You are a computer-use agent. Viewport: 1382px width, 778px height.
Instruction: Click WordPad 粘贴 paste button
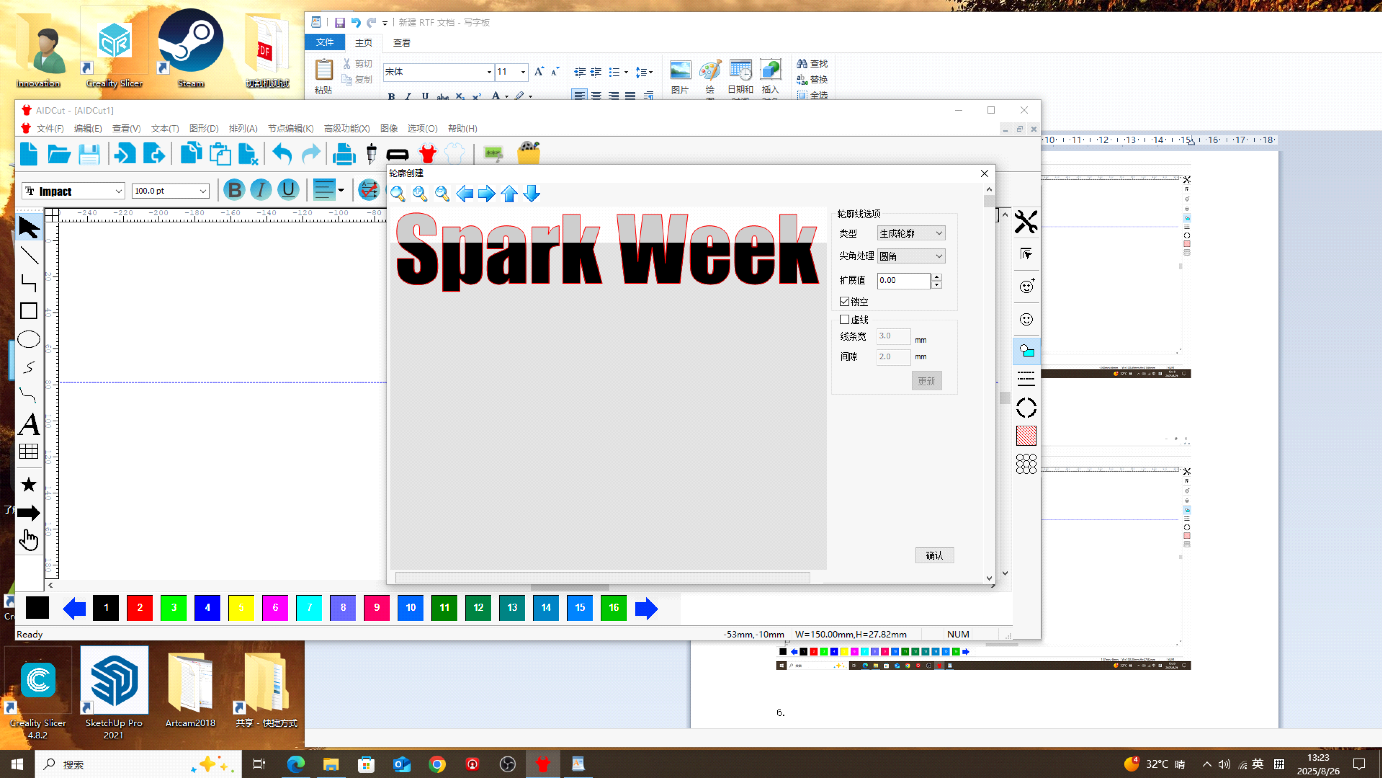click(323, 76)
